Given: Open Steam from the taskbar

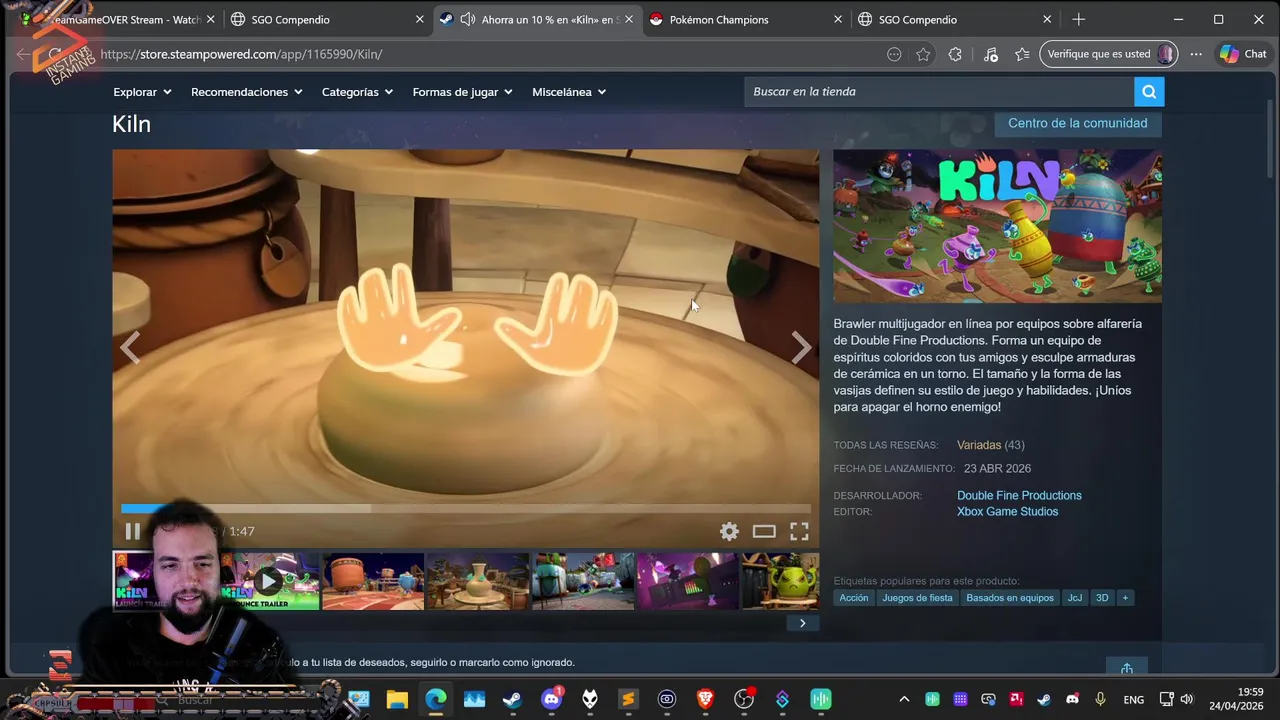Looking at the screenshot, I should 512,699.
